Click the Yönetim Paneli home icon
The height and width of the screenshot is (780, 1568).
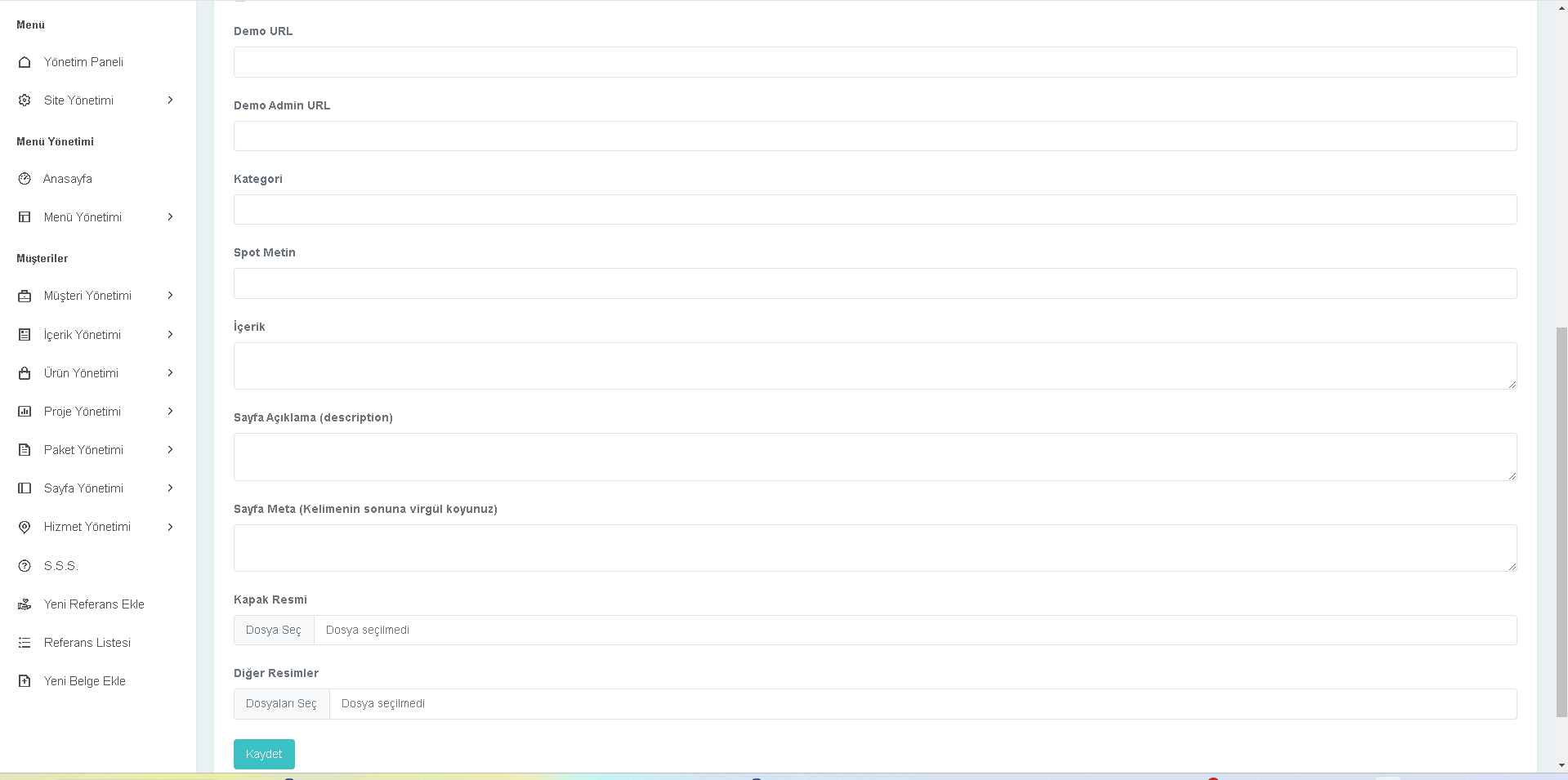(25, 62)
